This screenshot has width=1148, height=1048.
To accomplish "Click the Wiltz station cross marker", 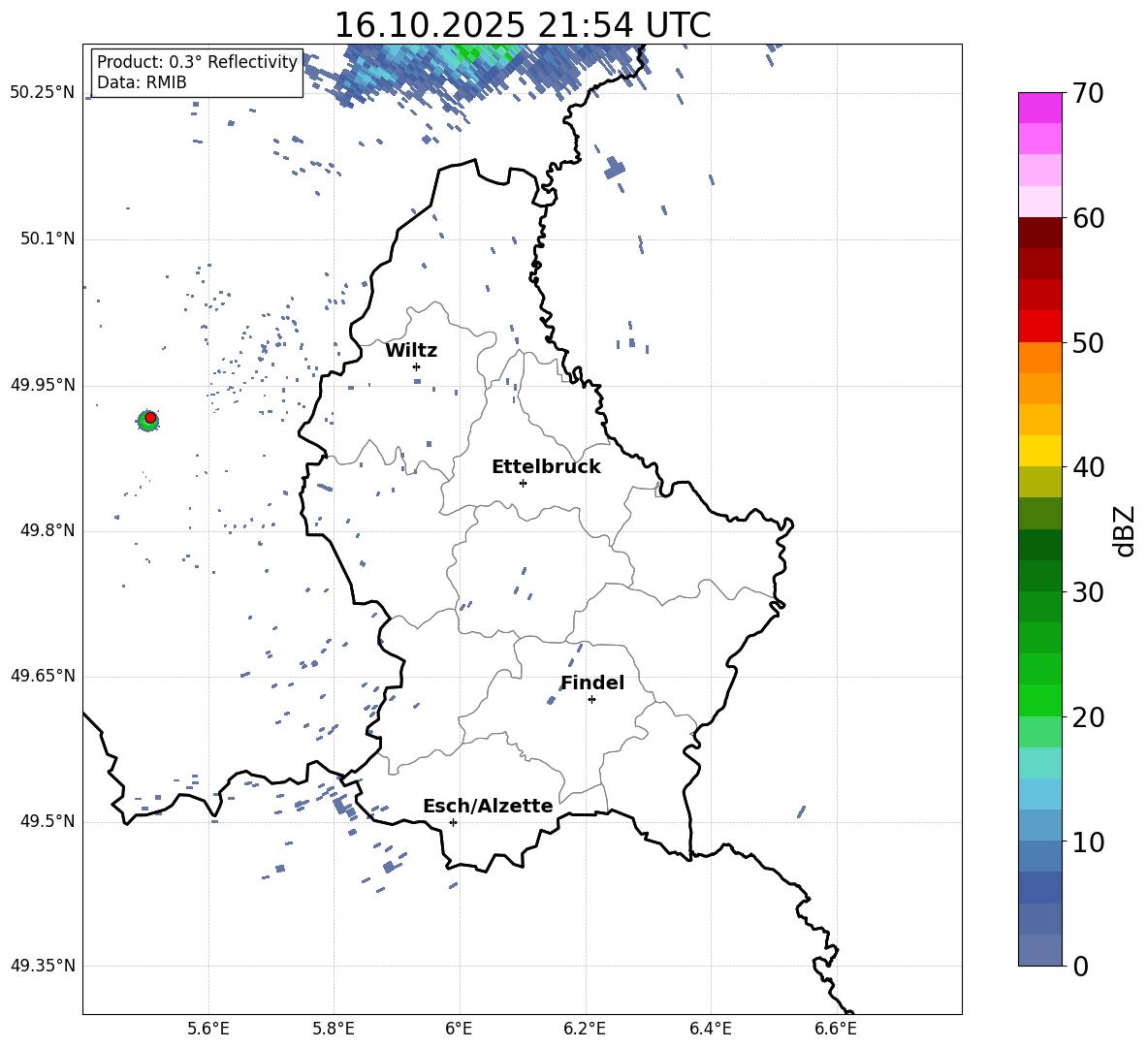I will click(x=417, y=366).
